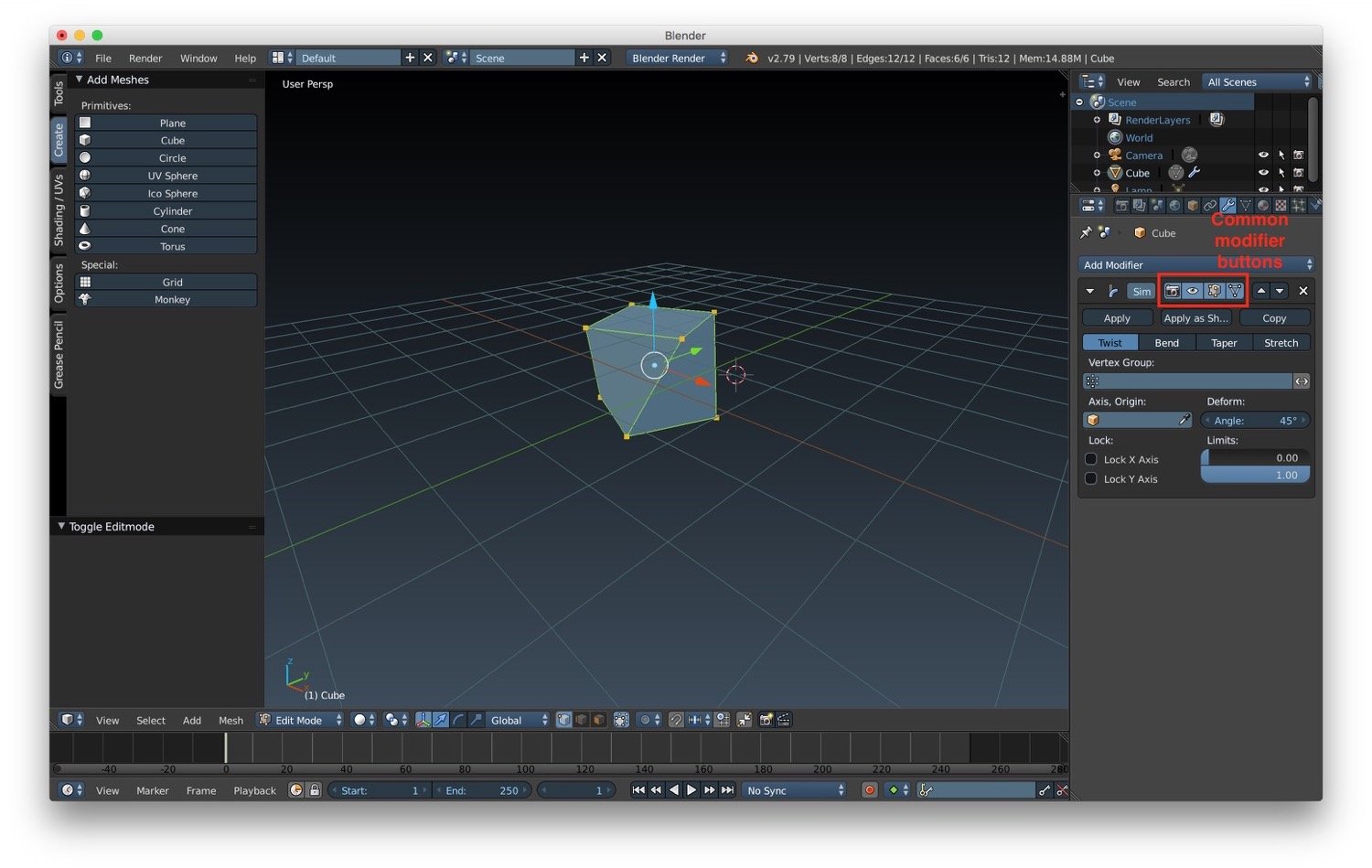Toggle modifier viewport eye button

tap(1193, 291)
